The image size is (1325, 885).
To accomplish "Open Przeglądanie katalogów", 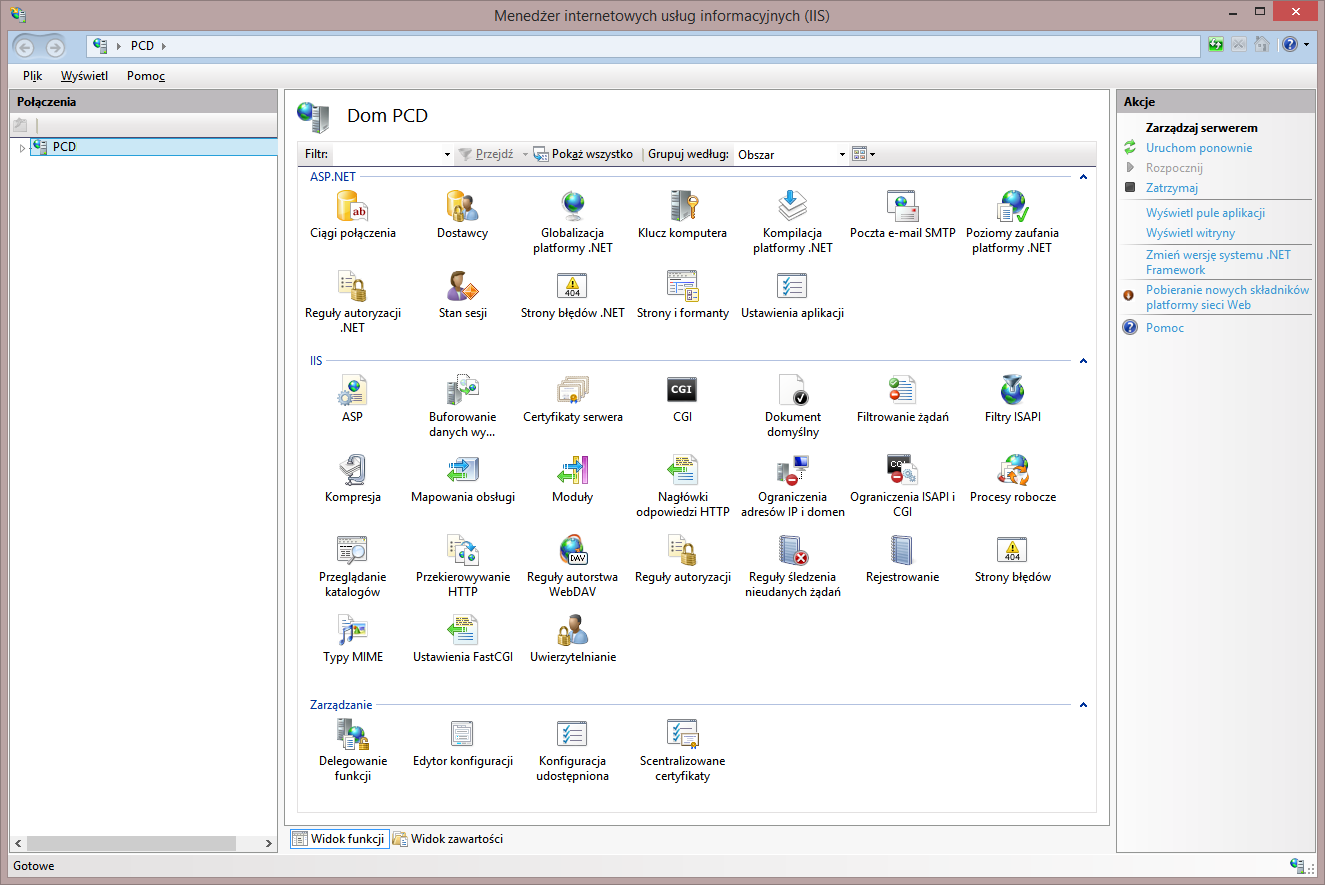I will (353, 566).
